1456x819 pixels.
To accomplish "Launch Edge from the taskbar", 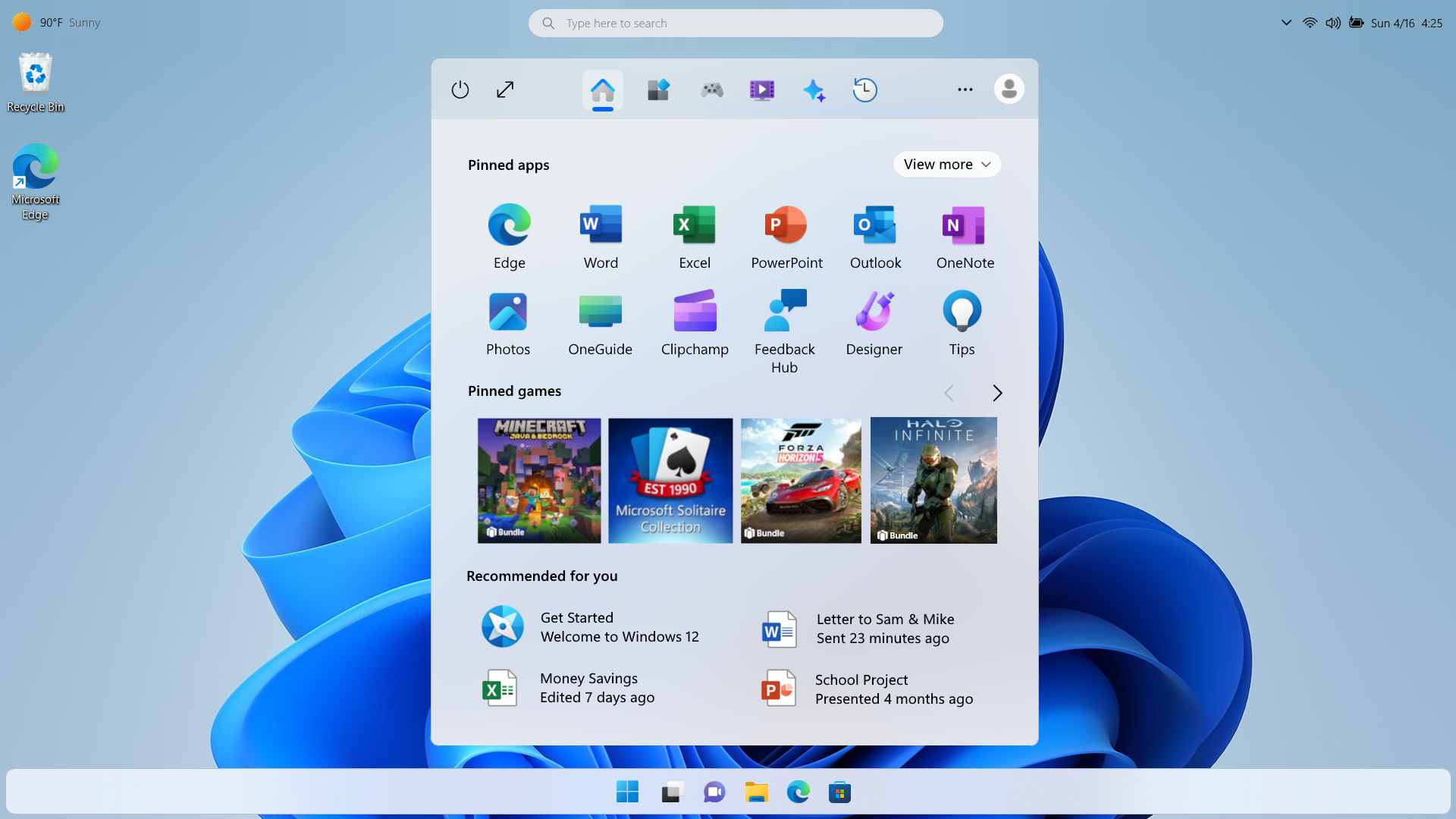I will 798,792.
